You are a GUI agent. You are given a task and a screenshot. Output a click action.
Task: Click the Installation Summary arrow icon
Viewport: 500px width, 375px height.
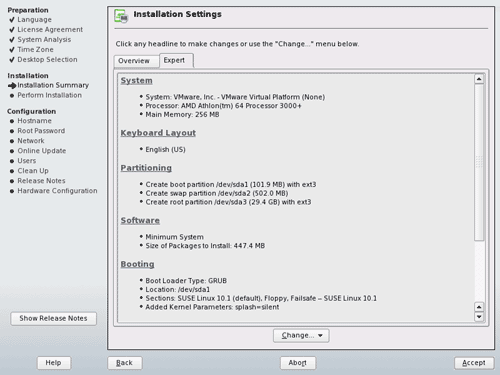coord(12,86)
